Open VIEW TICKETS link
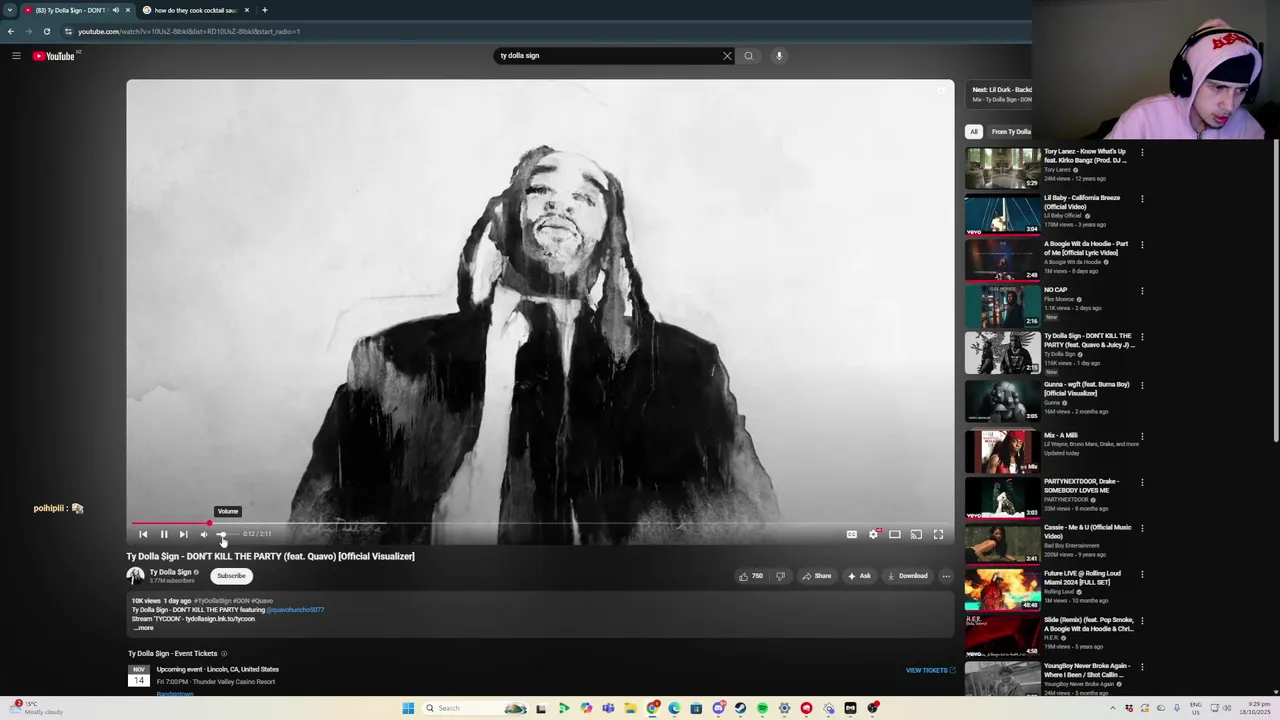This screenshot has width=1280, height=720. [x=930, y=670]
